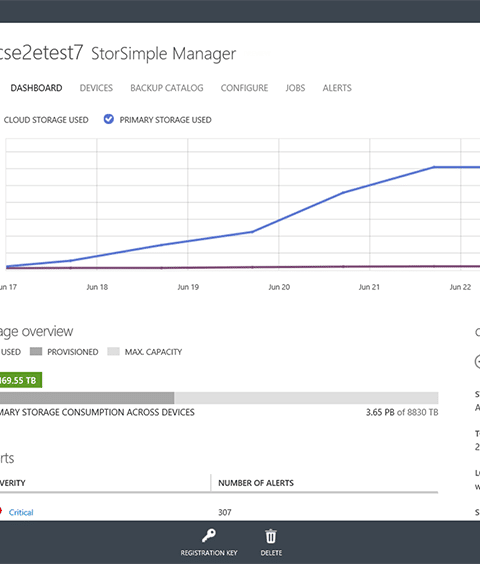Click the Max. Capacity legend text
This screenshot has height=564, width=480.
153,352
